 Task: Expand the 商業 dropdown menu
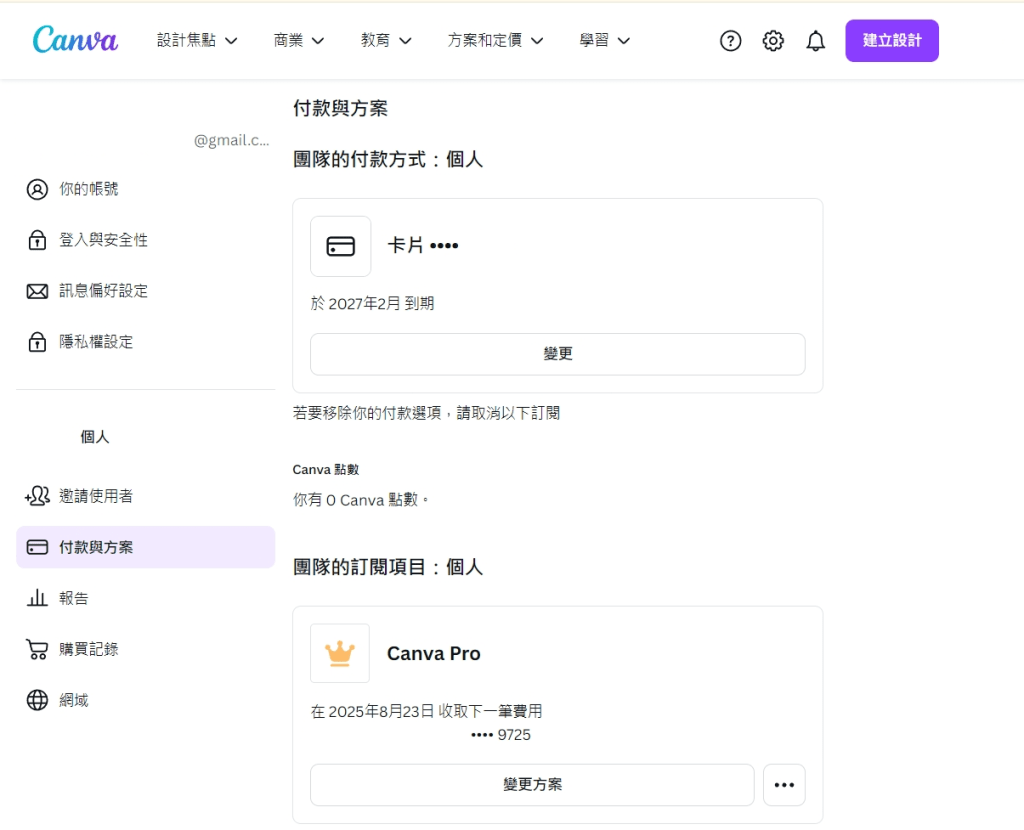point(299,41)
